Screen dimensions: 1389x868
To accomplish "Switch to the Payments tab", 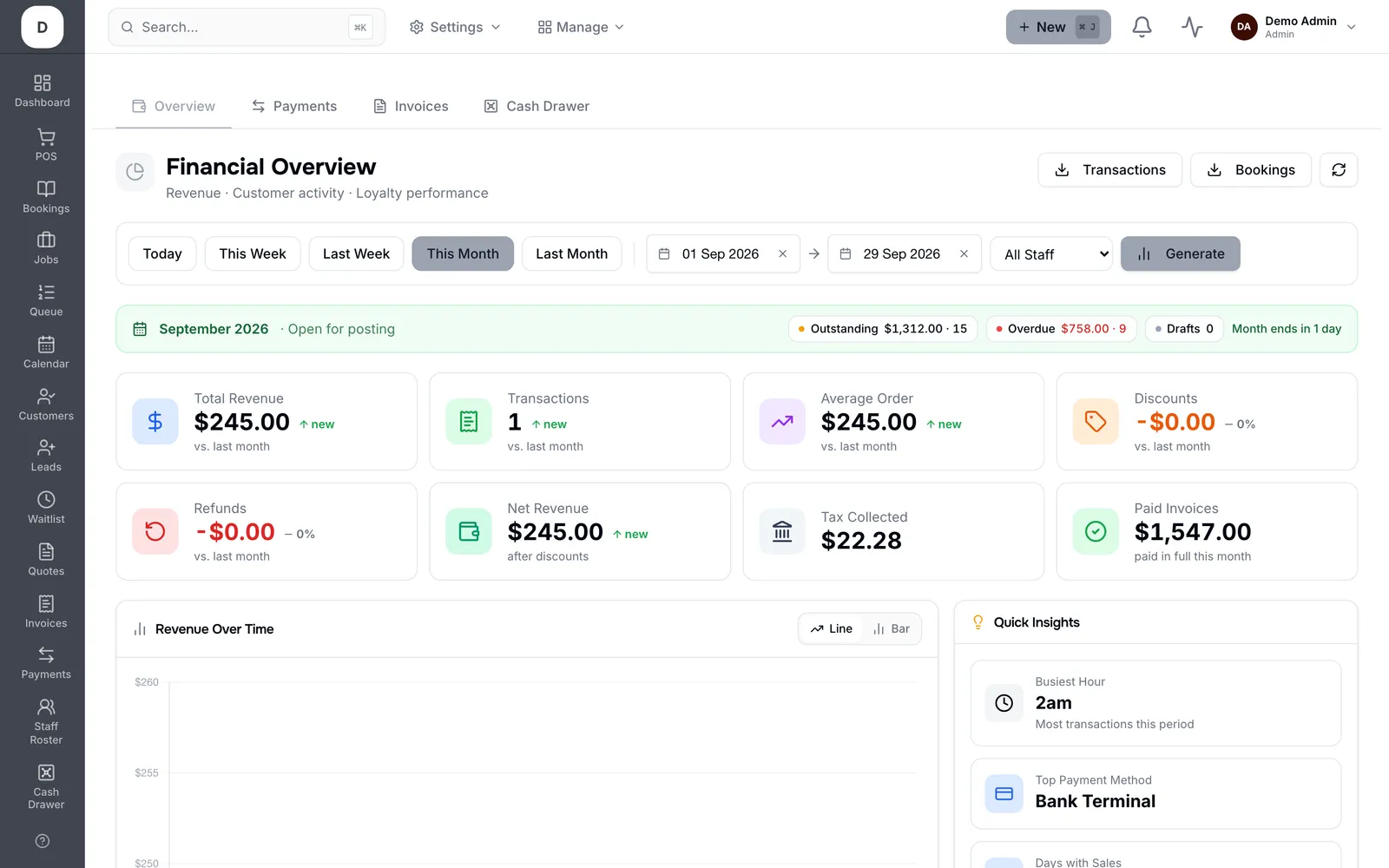I will pos(294,106).
